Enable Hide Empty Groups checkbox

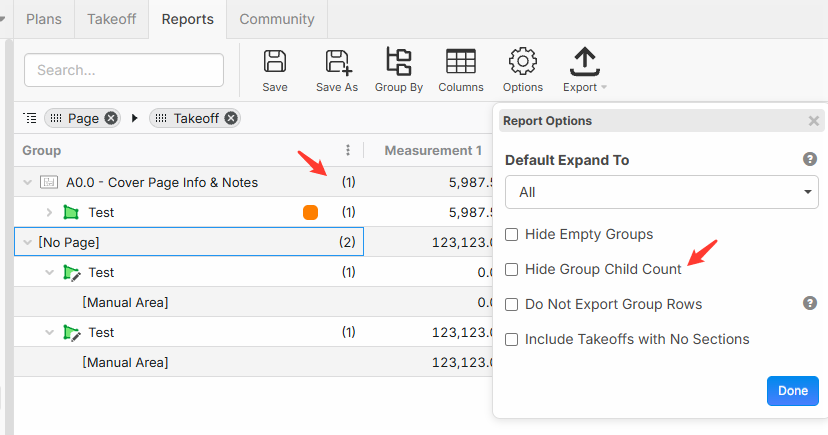click(512, 234)
